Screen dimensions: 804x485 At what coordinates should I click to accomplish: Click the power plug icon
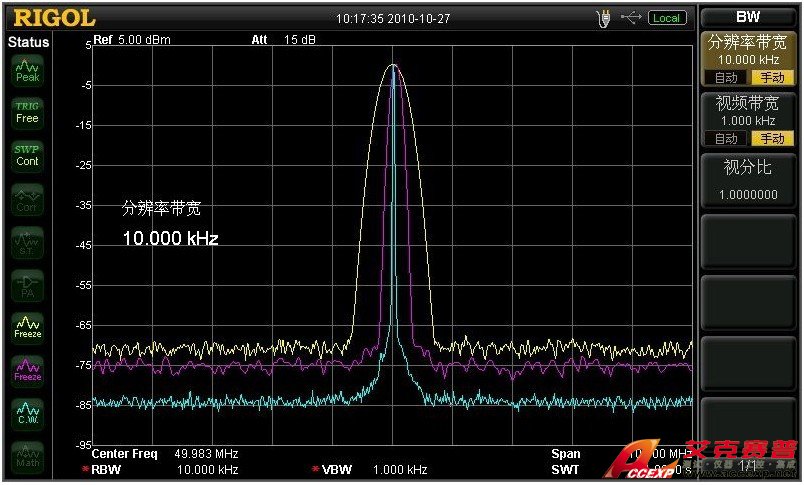point(603,17)
